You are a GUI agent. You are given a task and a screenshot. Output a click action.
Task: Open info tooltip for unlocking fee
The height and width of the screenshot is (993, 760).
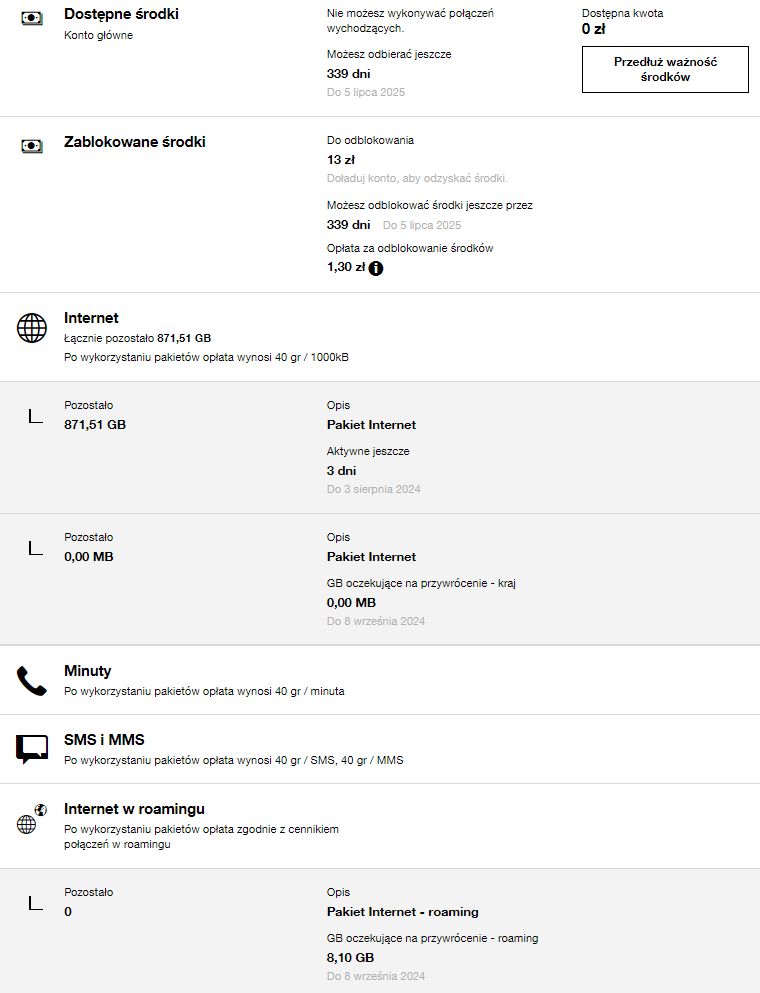coord(376,268)
